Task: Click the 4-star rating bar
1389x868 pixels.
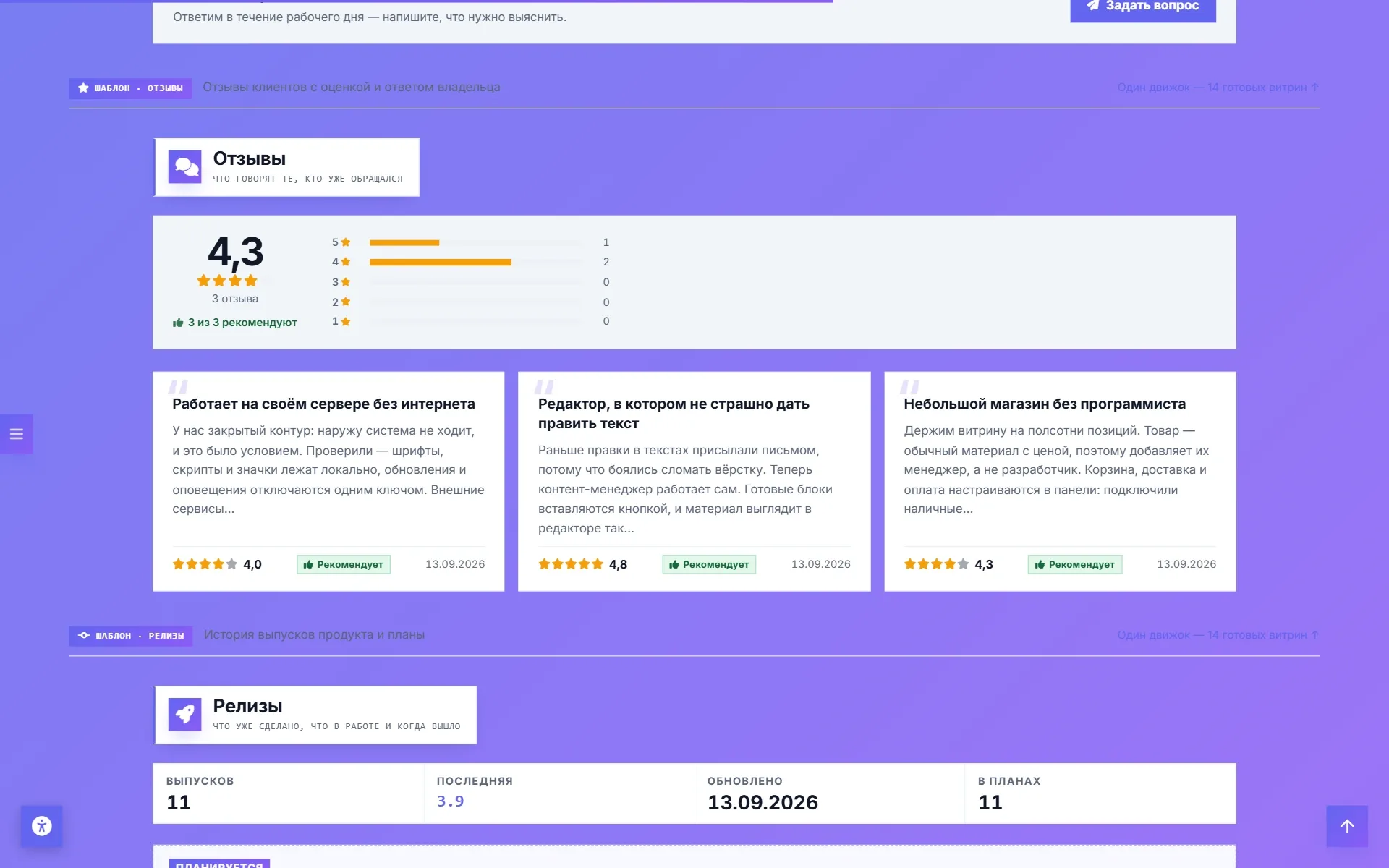Action: [475, 262]
